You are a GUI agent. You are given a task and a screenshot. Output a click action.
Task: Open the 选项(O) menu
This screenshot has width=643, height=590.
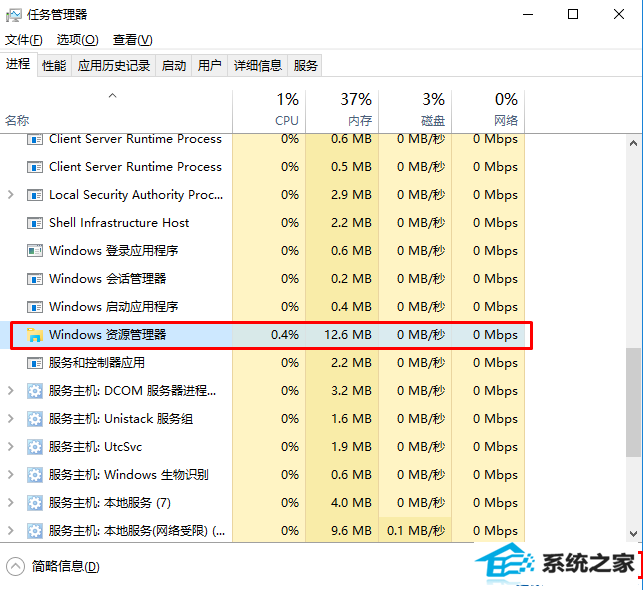pyautogui.click(x=78, y=40)
